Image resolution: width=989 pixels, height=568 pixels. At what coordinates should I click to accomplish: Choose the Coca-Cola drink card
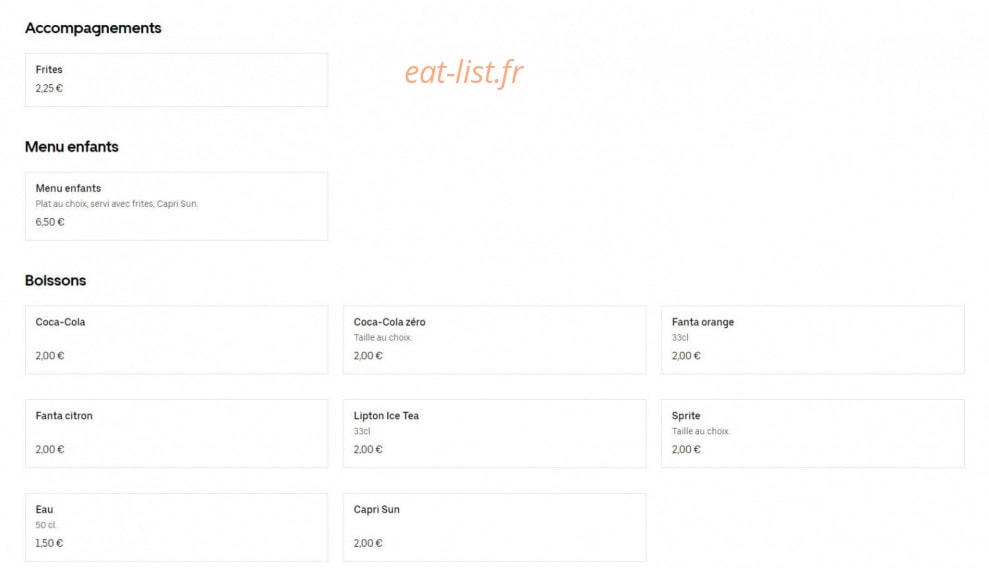pos(177,340)
